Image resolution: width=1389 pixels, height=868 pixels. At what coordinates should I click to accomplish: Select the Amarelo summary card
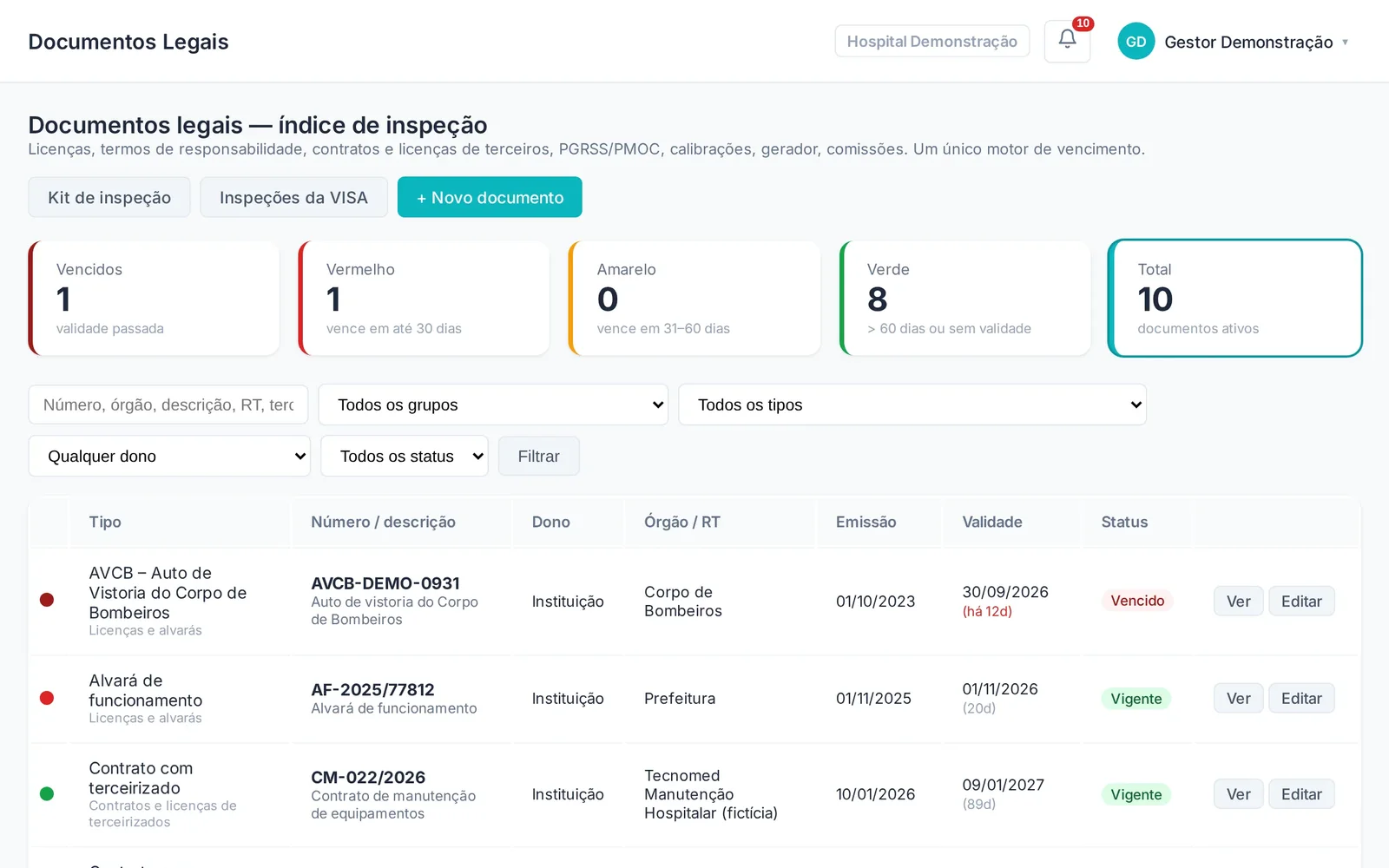pos(694,298)
